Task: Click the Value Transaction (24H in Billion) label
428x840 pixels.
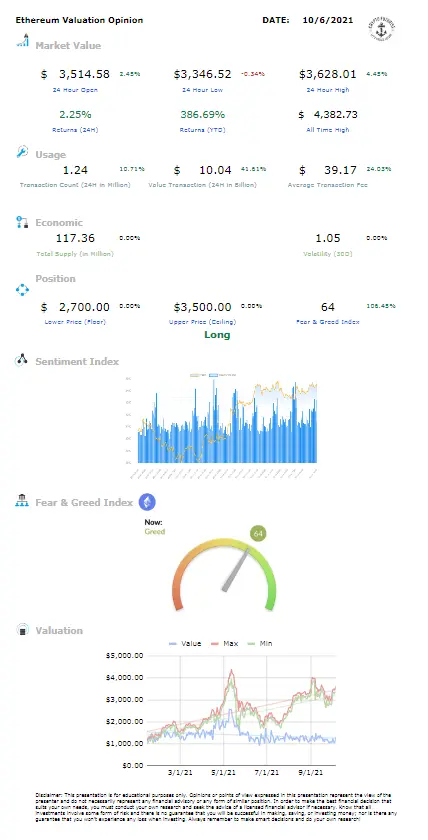Action: click(202, 185)
